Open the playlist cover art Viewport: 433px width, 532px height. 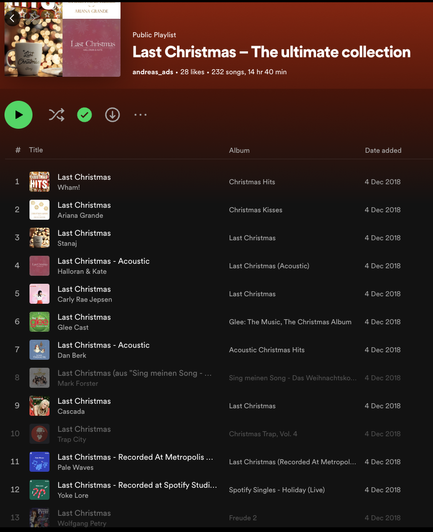click(x=62, y=39)
